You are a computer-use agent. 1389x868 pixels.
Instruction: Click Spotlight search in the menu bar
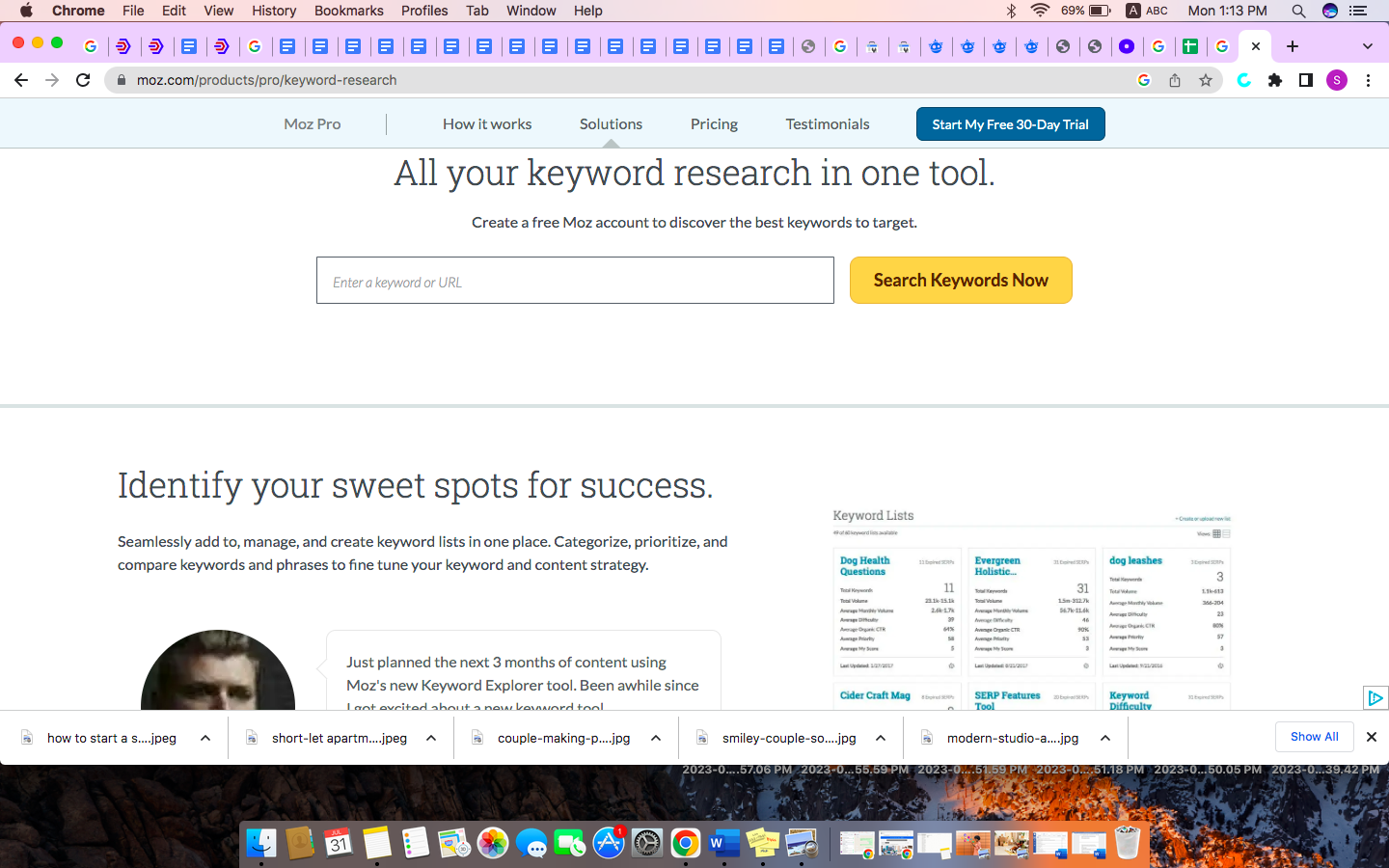tap(1298, 11)
